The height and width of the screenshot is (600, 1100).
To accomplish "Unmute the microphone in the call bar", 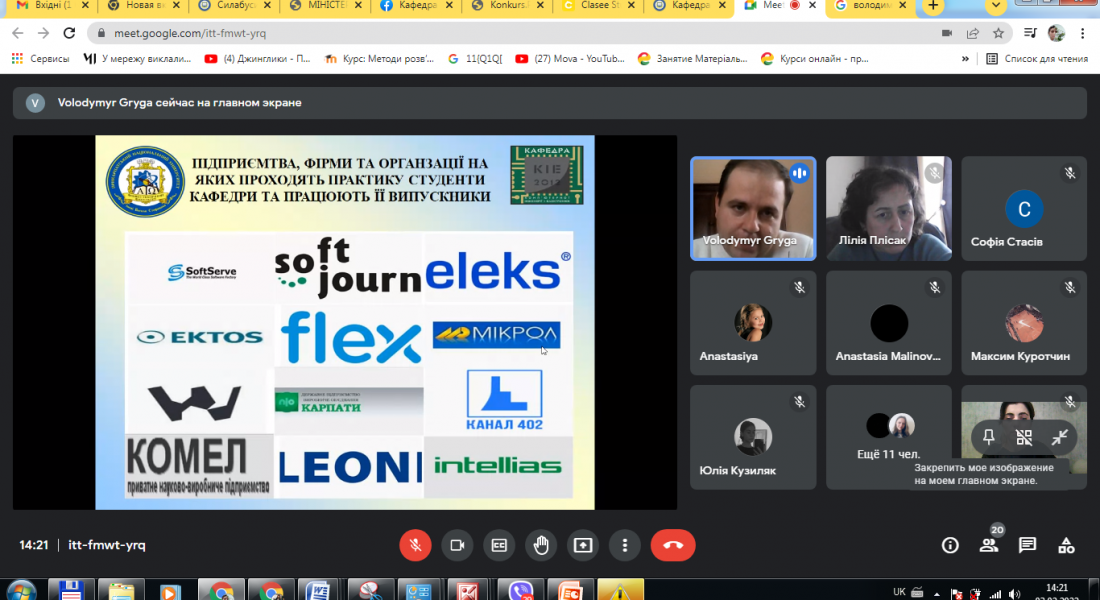I will 415,545.
